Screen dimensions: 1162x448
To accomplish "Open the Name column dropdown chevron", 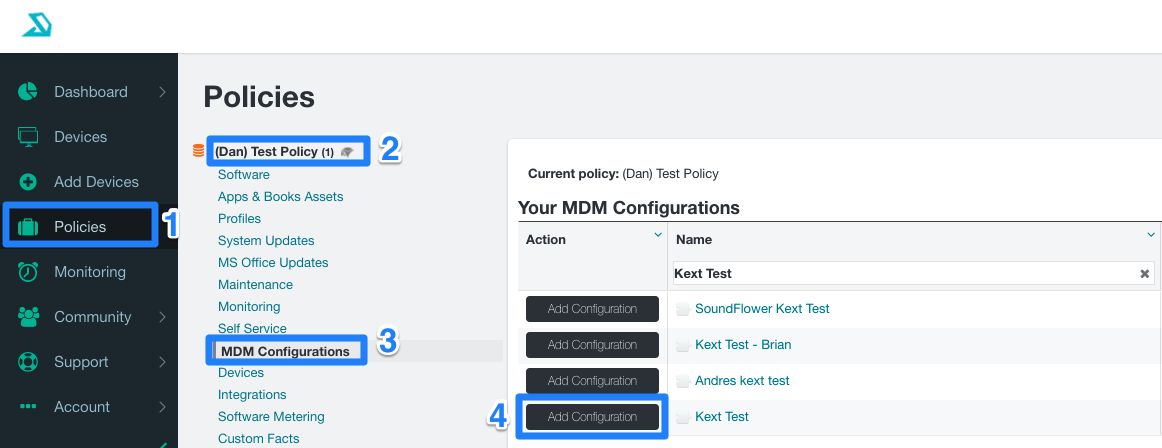I will point(1151,235).
